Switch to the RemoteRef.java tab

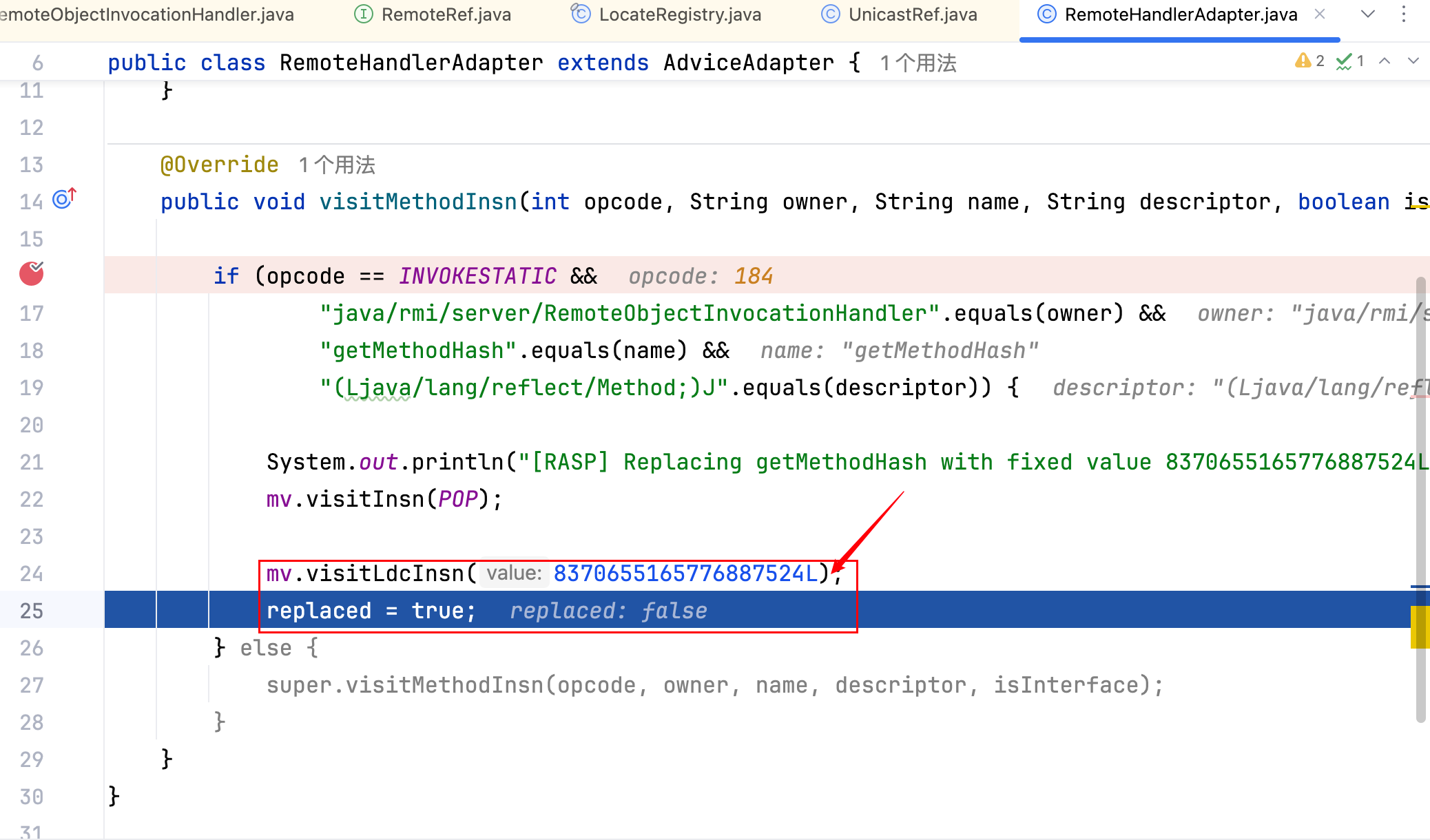tap(445, 14)
